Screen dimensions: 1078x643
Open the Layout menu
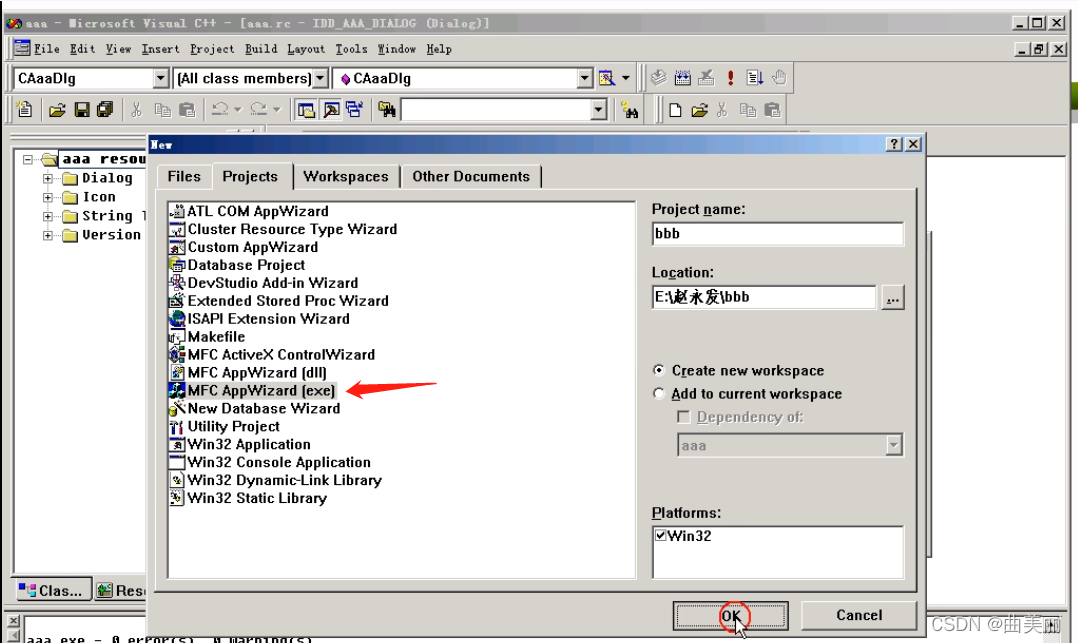(x=306, y=49)
